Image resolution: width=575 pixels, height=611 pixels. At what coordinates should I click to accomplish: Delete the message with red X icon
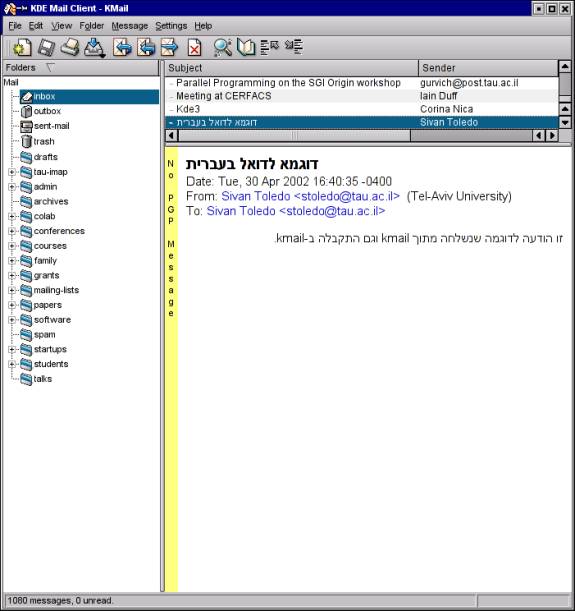pyautogui.click(x=194, y=48)
